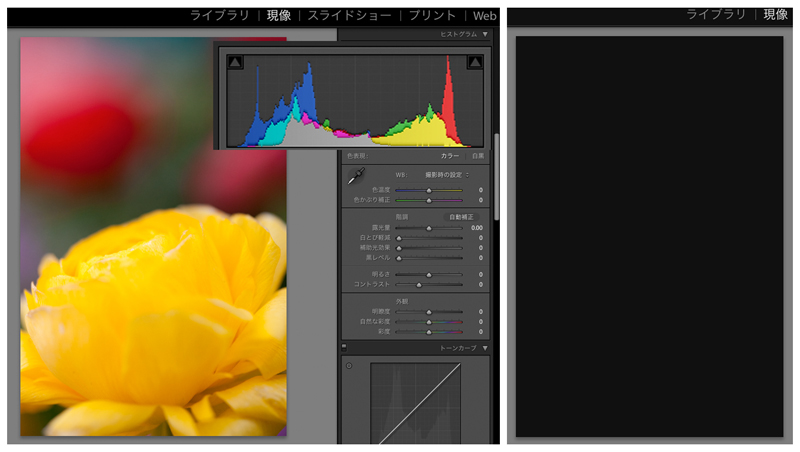Click the 色表現 label
The image size is (800, 452).
click(x=357, y=156)
